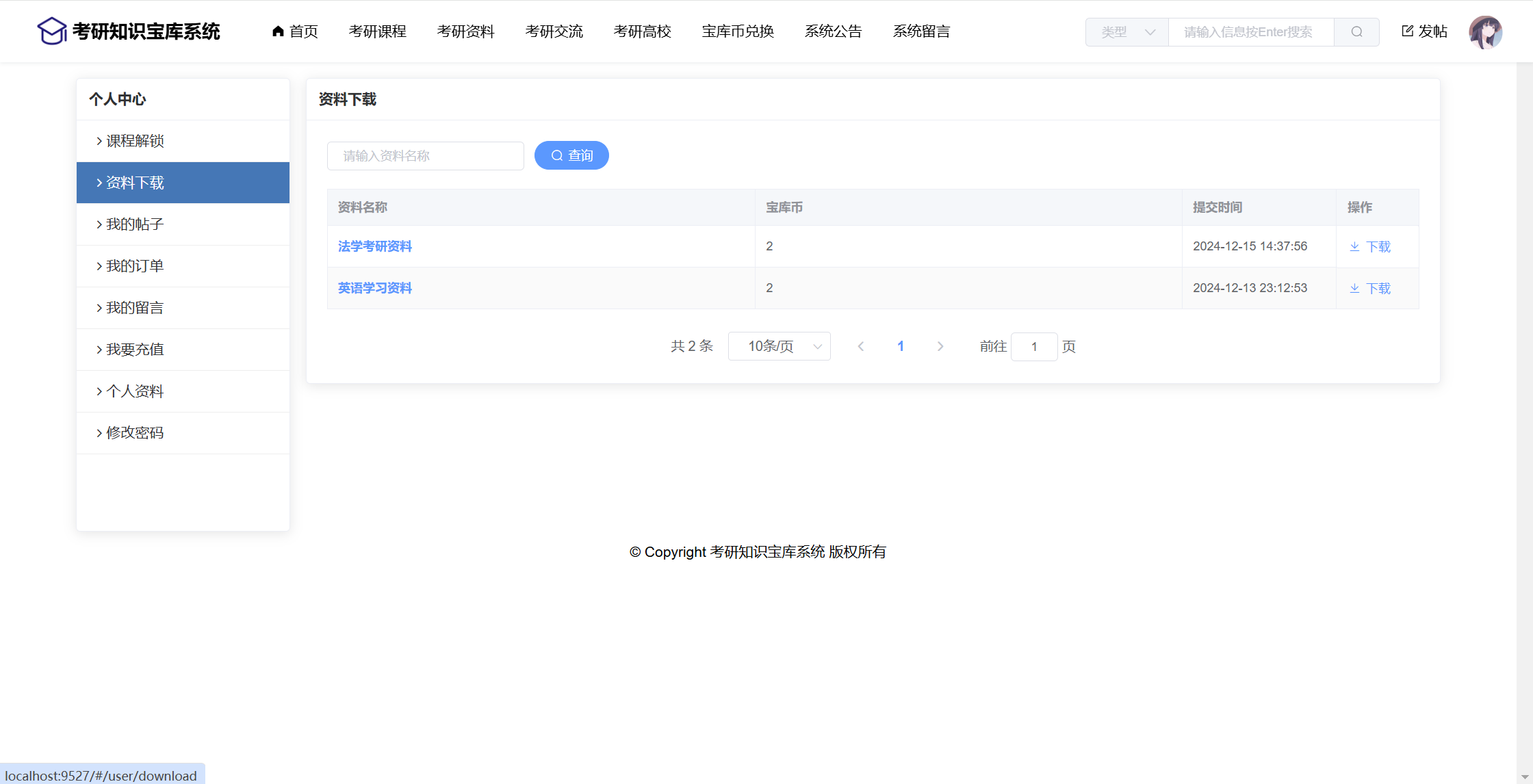Click download icon for 英语学习资料
This screenshot has height=784, width=1533.
[1354, 288]
